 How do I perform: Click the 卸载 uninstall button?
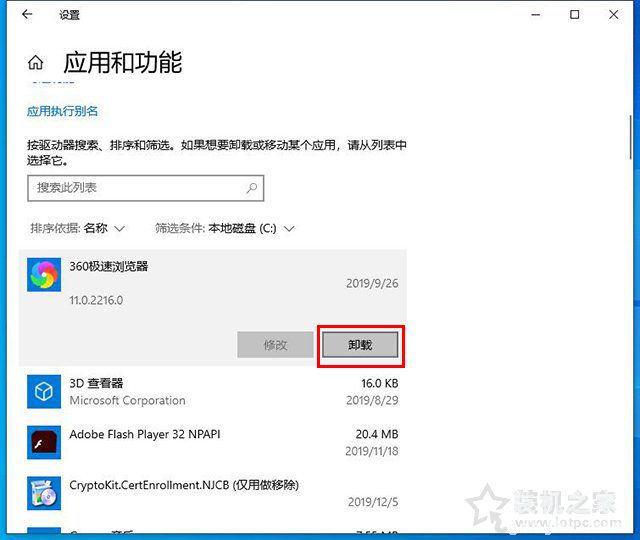click(360, 345)
